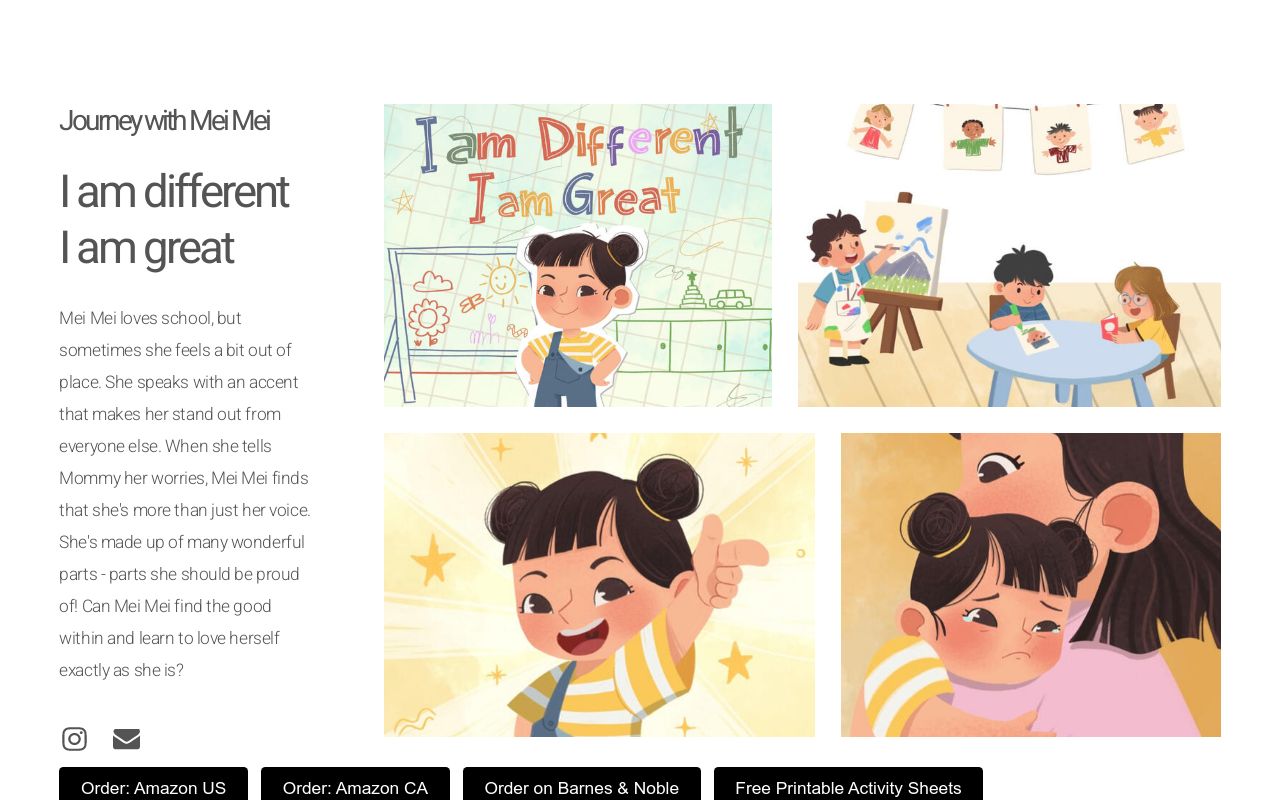Screen dimensions: 1280x800
Task: View the mommy hugging Mei Mei image
Action: (1031, 585)
